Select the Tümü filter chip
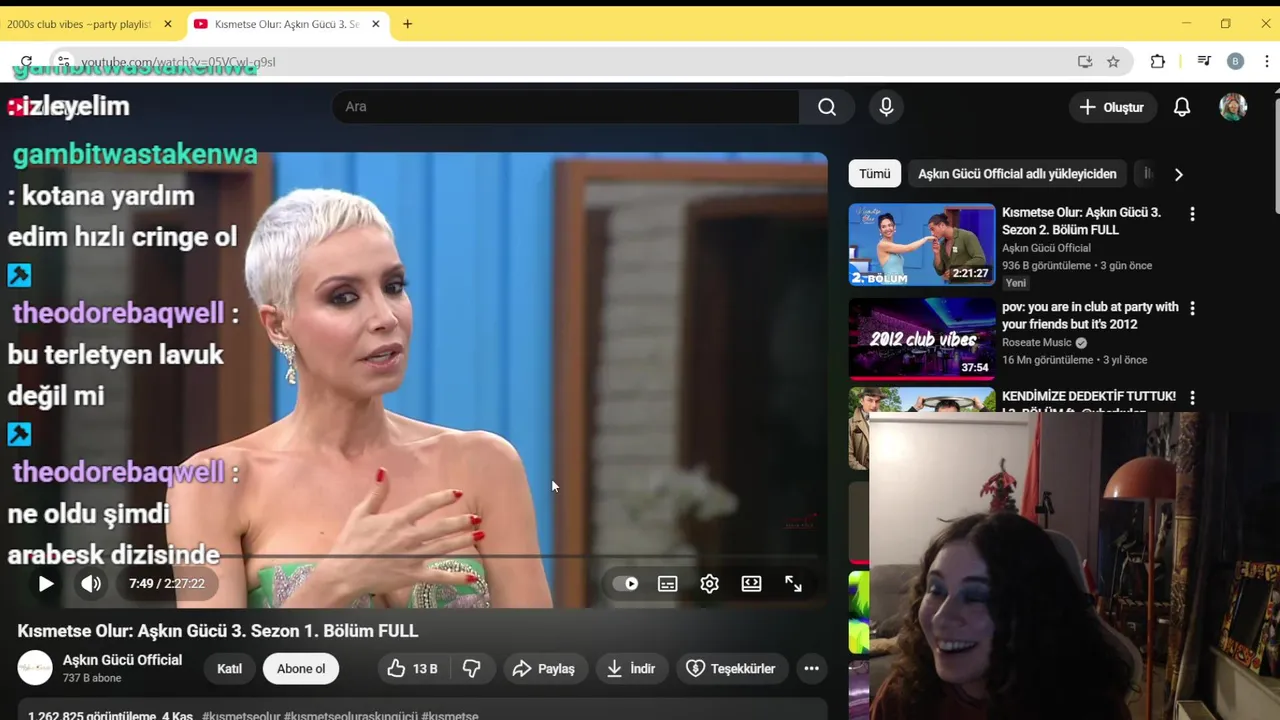 pyautogui.click(x=874, y=174)
